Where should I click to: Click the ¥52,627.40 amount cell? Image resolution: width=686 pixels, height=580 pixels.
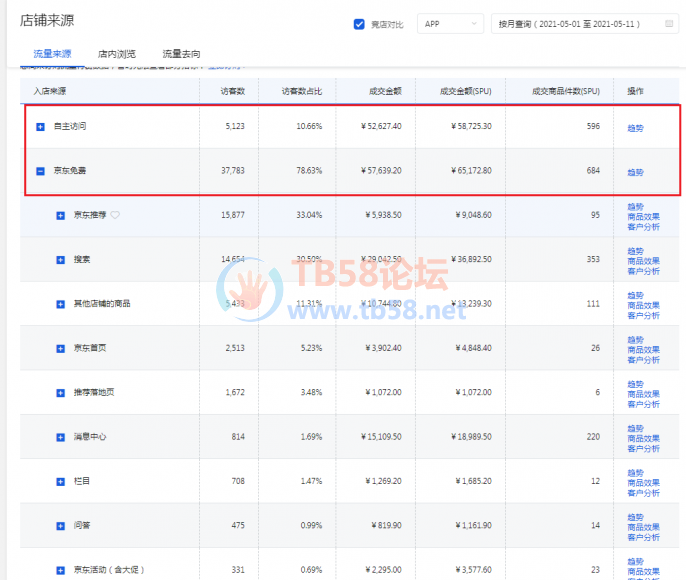pos(381,126)
